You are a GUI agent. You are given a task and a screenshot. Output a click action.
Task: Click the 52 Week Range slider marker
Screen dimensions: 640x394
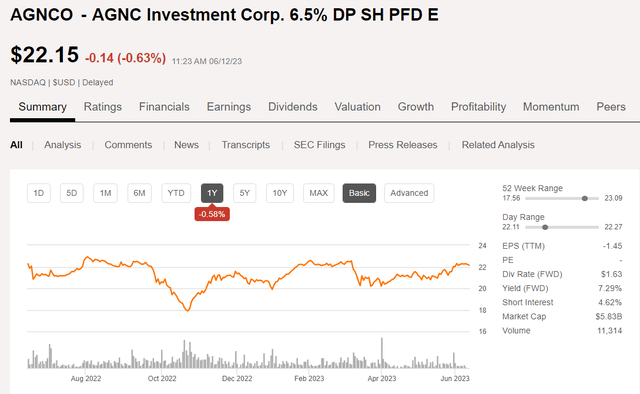coord(584,198)
